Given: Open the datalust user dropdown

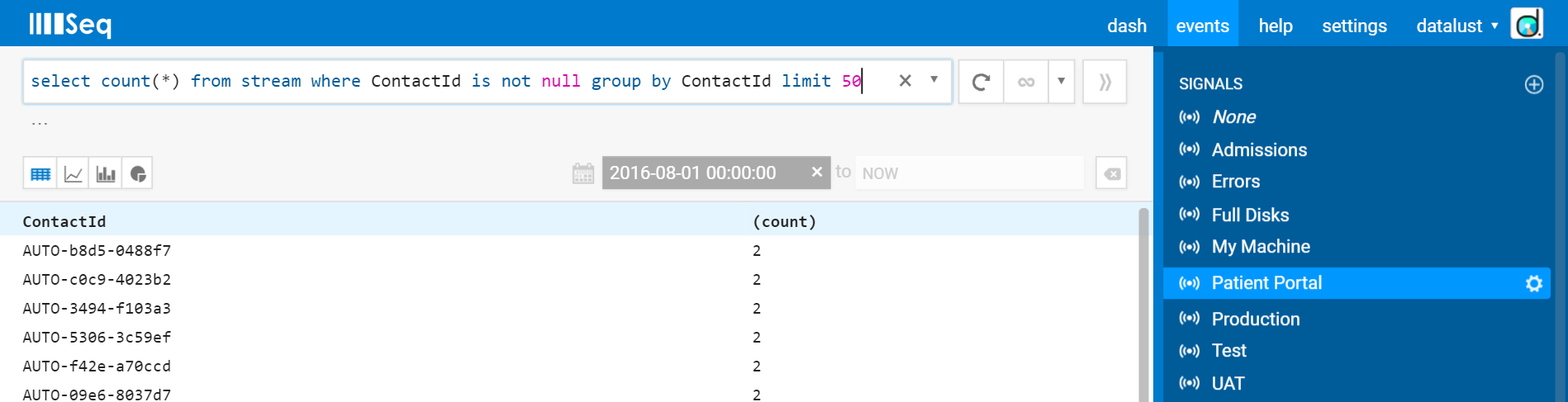Looking at the screenshot, I should tap(1456, 26).
